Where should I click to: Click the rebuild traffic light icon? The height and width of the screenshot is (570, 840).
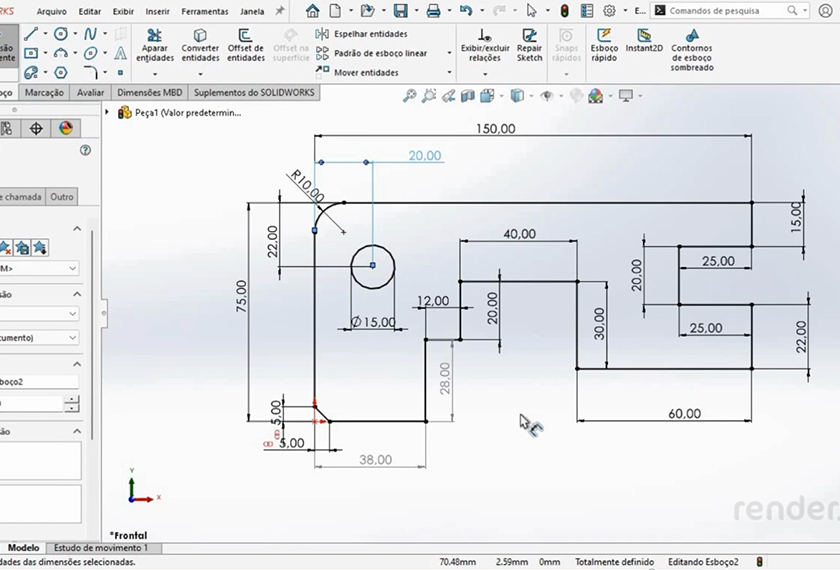coord(564,11)
